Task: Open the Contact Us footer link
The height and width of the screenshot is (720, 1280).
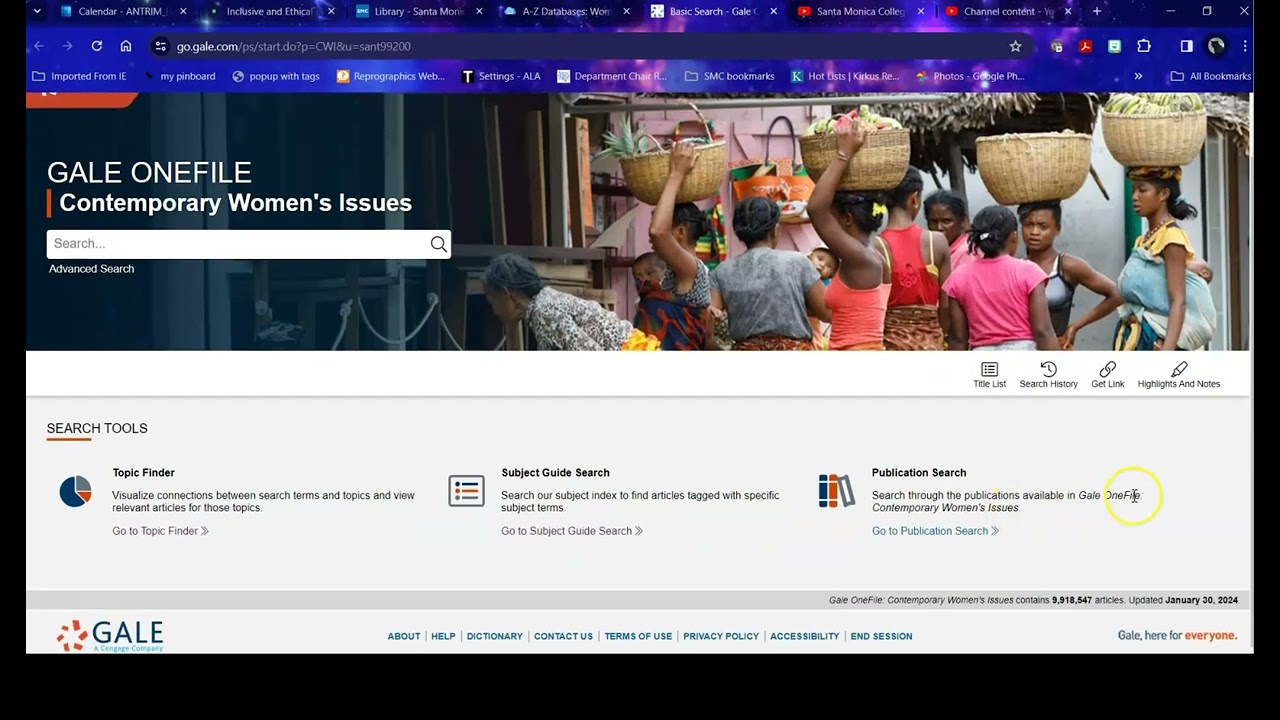Action: click(563, 636)
